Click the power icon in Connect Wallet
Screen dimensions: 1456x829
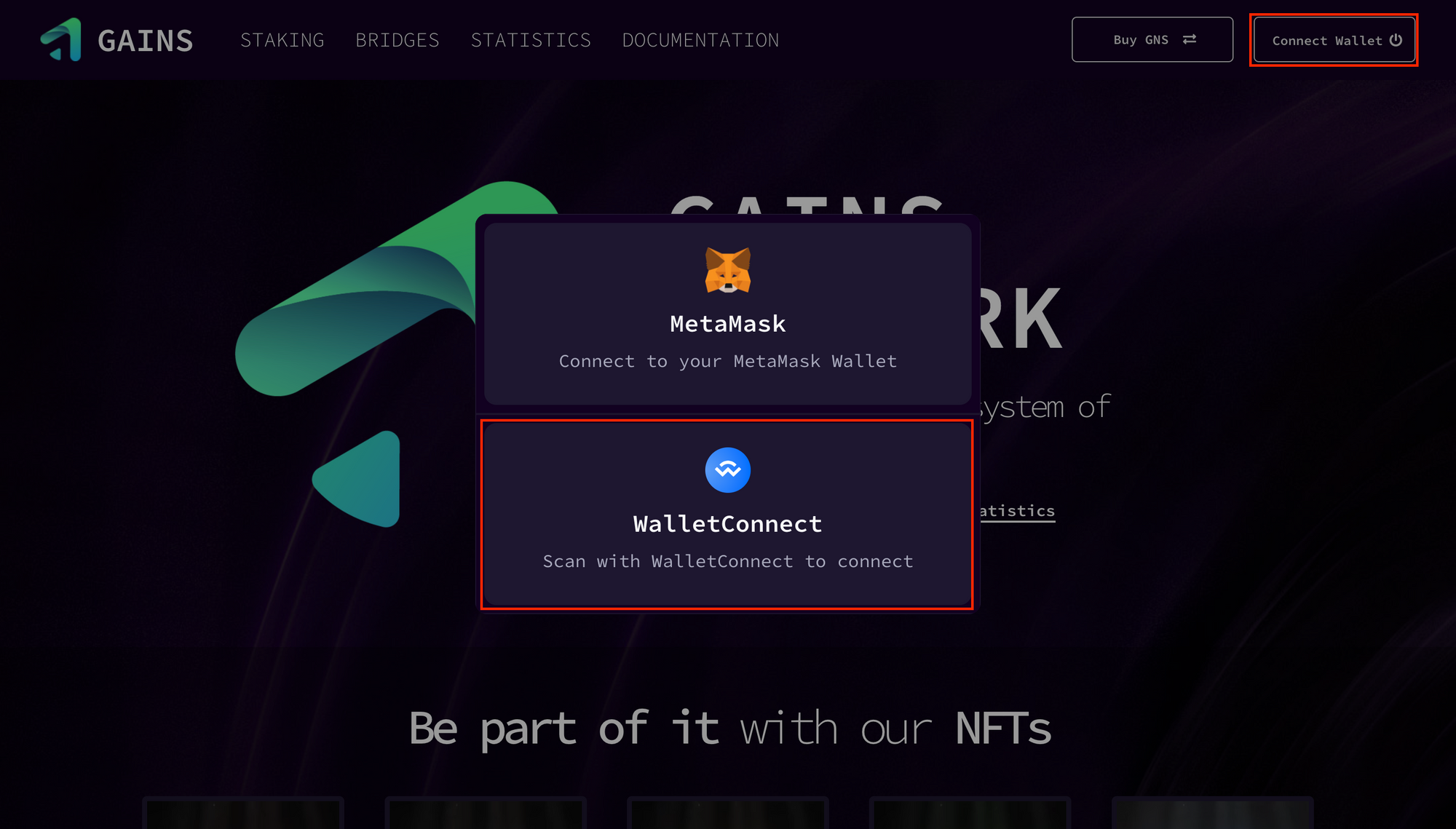(1396, 40)
